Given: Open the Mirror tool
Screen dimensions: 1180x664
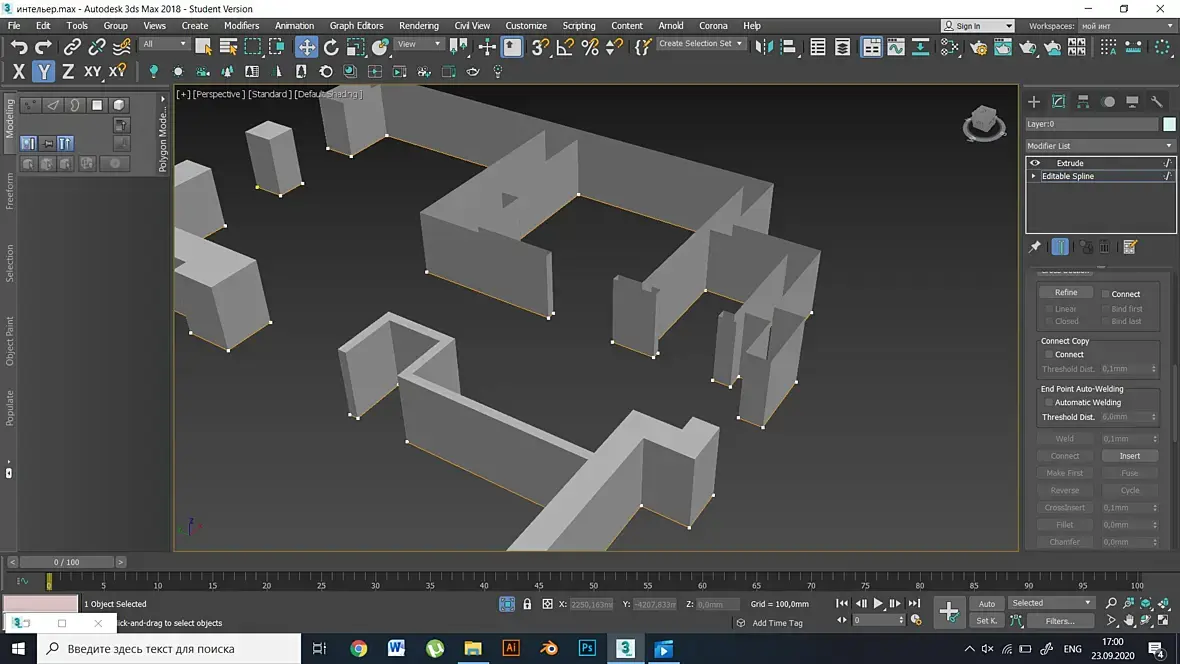Looking at the screenshot, I should (x=764, y=47).
